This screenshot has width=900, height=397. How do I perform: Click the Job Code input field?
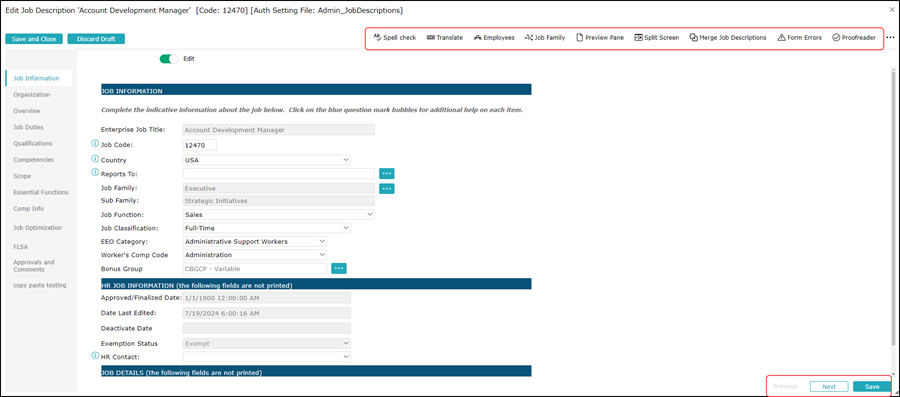pos(200,145)
